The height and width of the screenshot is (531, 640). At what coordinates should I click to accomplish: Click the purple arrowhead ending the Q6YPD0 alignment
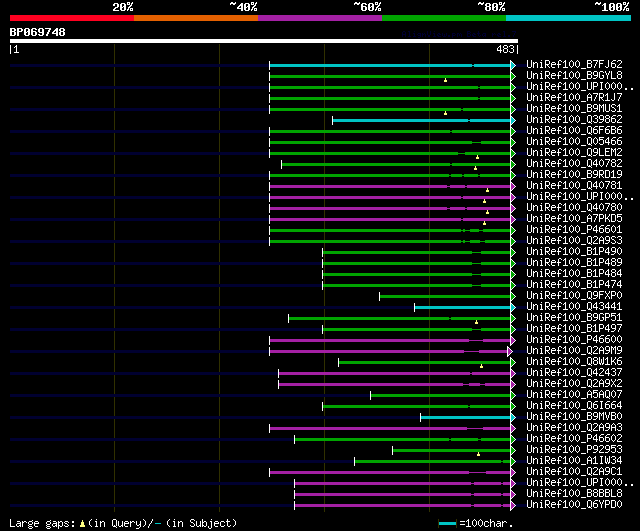pos(513,506)
